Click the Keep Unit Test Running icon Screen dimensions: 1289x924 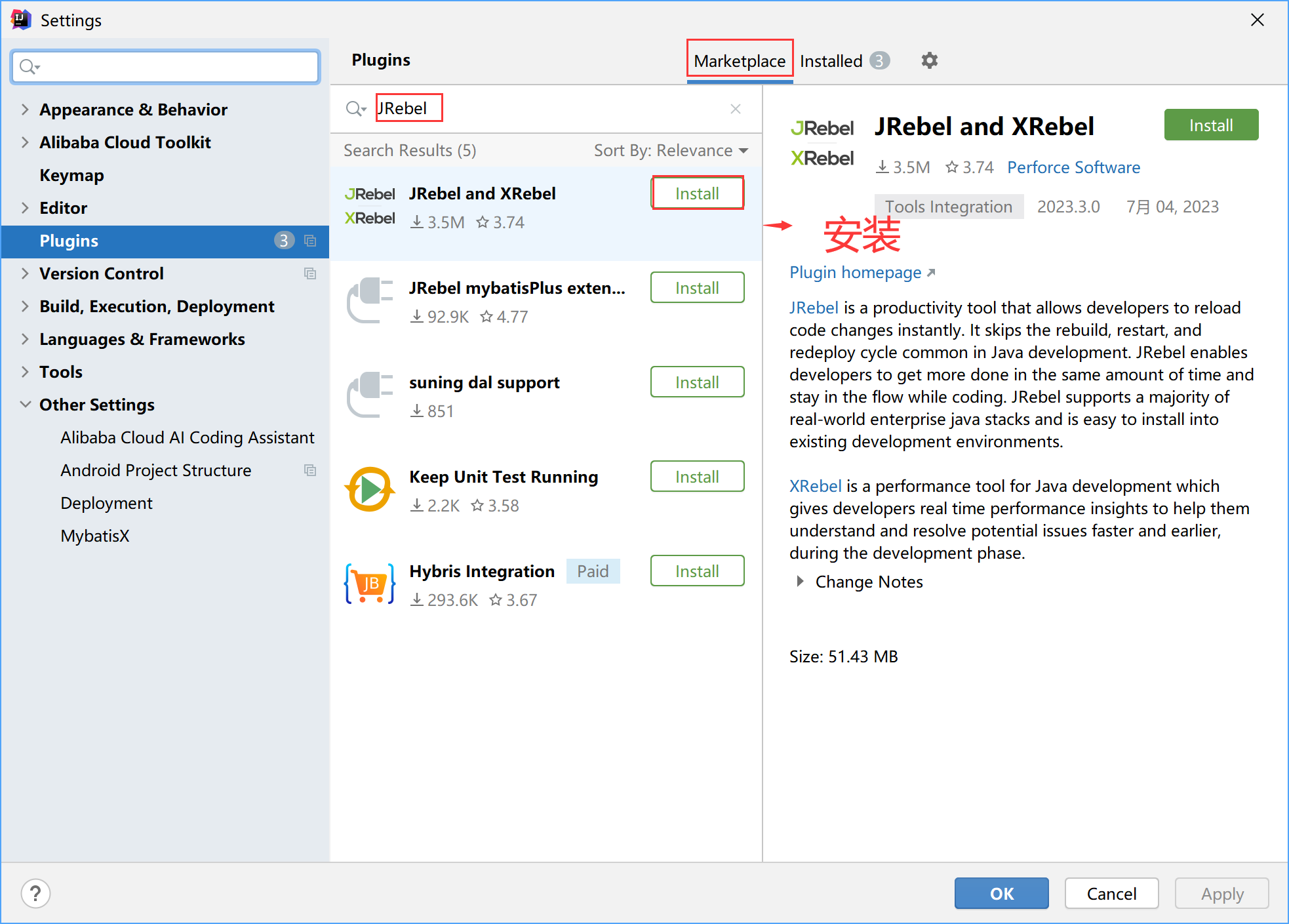tap(370, 489)
